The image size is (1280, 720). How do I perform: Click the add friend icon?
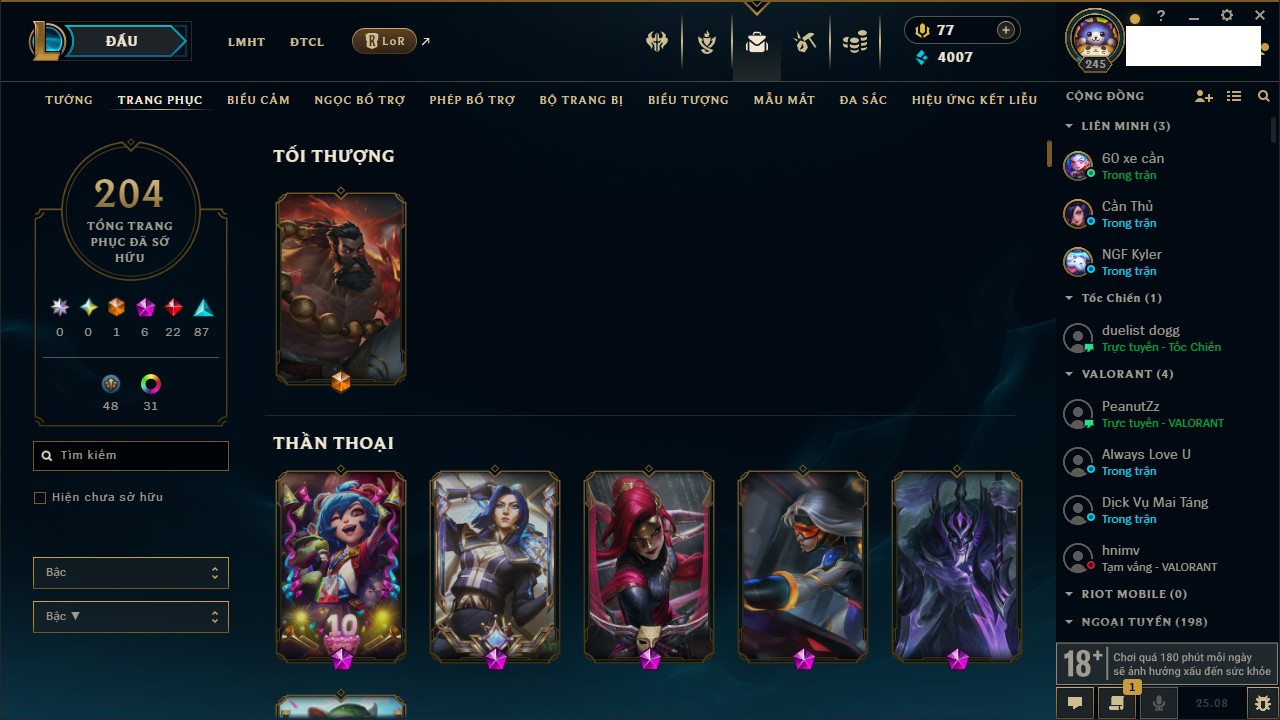pos(1204,96)
